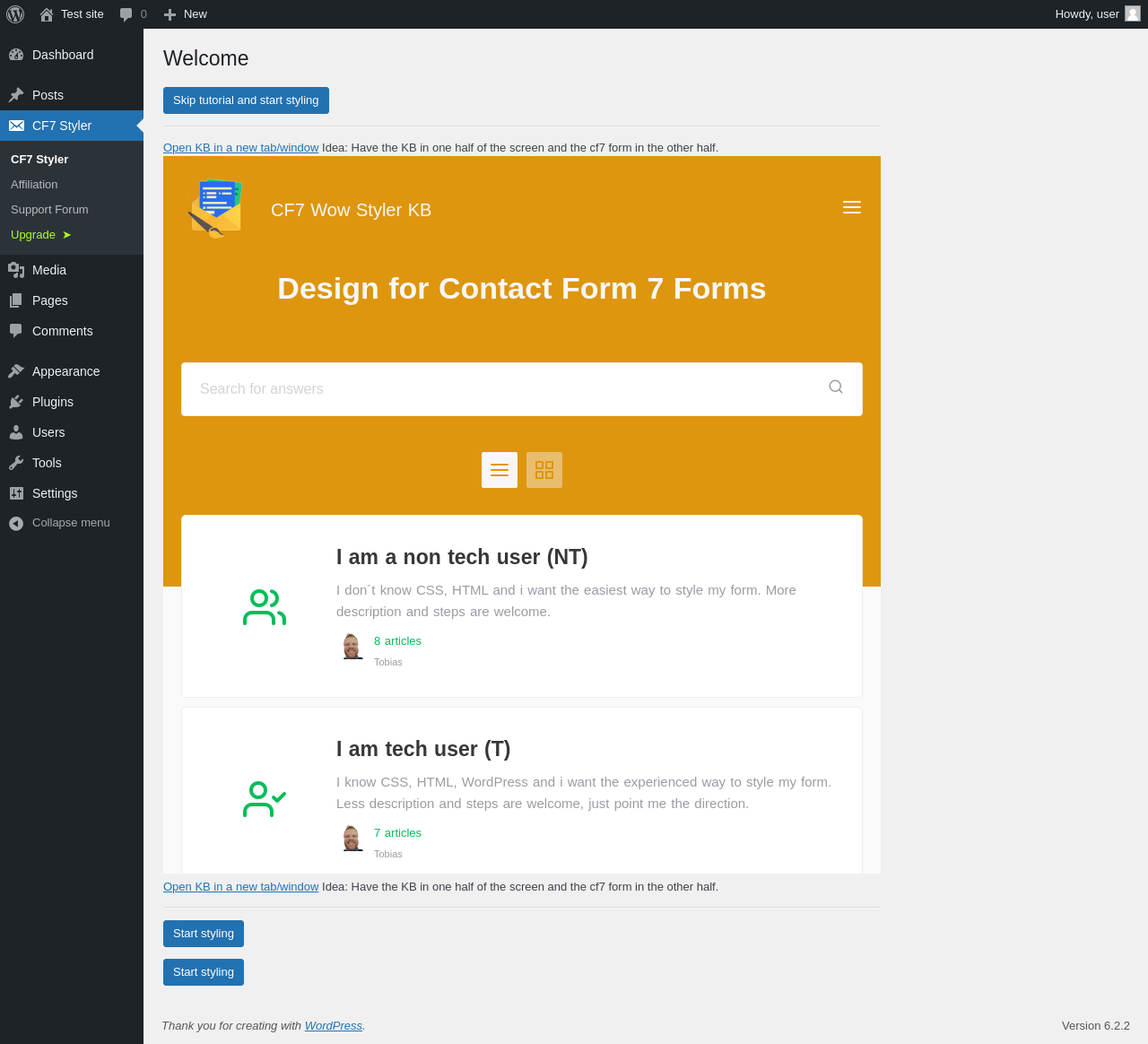
Task: Click Skip tutorial and start styling
Action: pyautogui.click(x=246, y=100)
